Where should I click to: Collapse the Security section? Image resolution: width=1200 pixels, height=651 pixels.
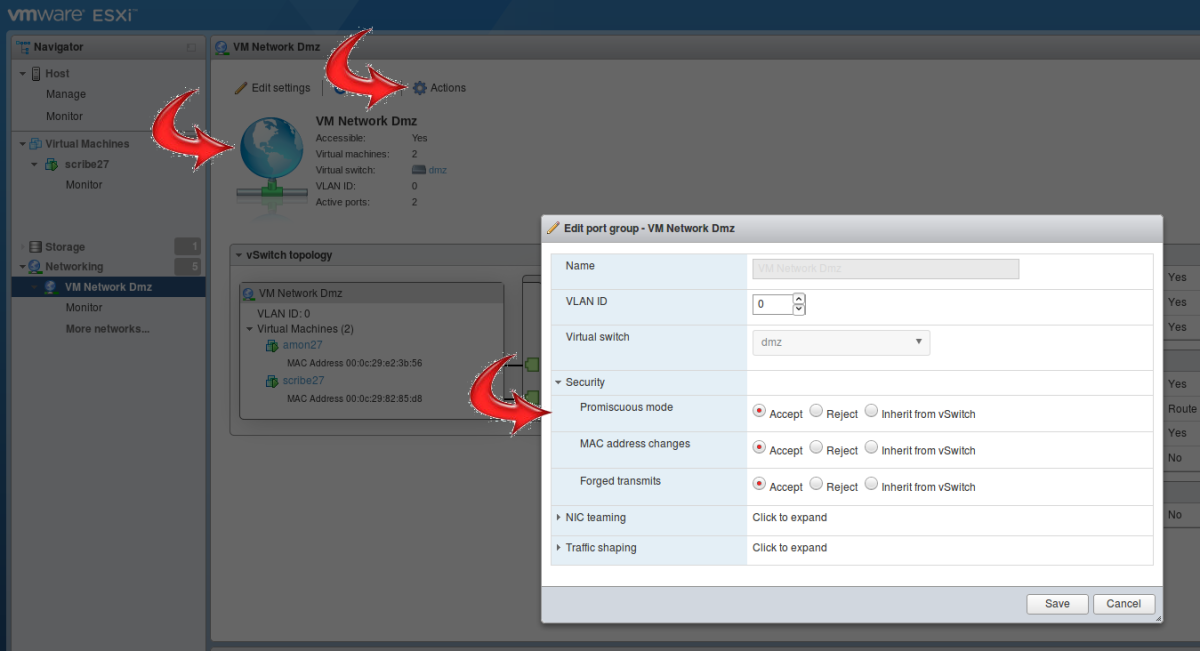coord(558,383)
